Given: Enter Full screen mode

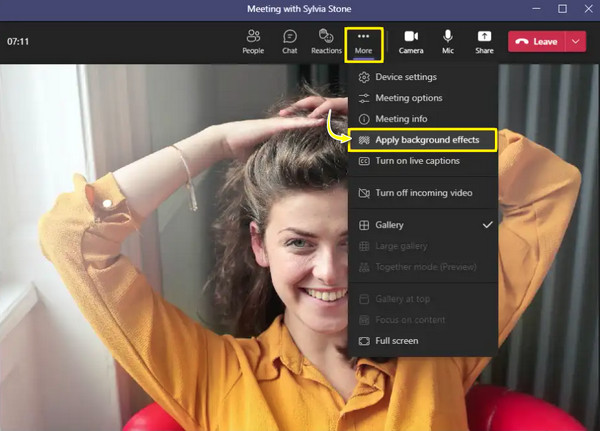Looking at the screenshot, I should coord(423,341).
